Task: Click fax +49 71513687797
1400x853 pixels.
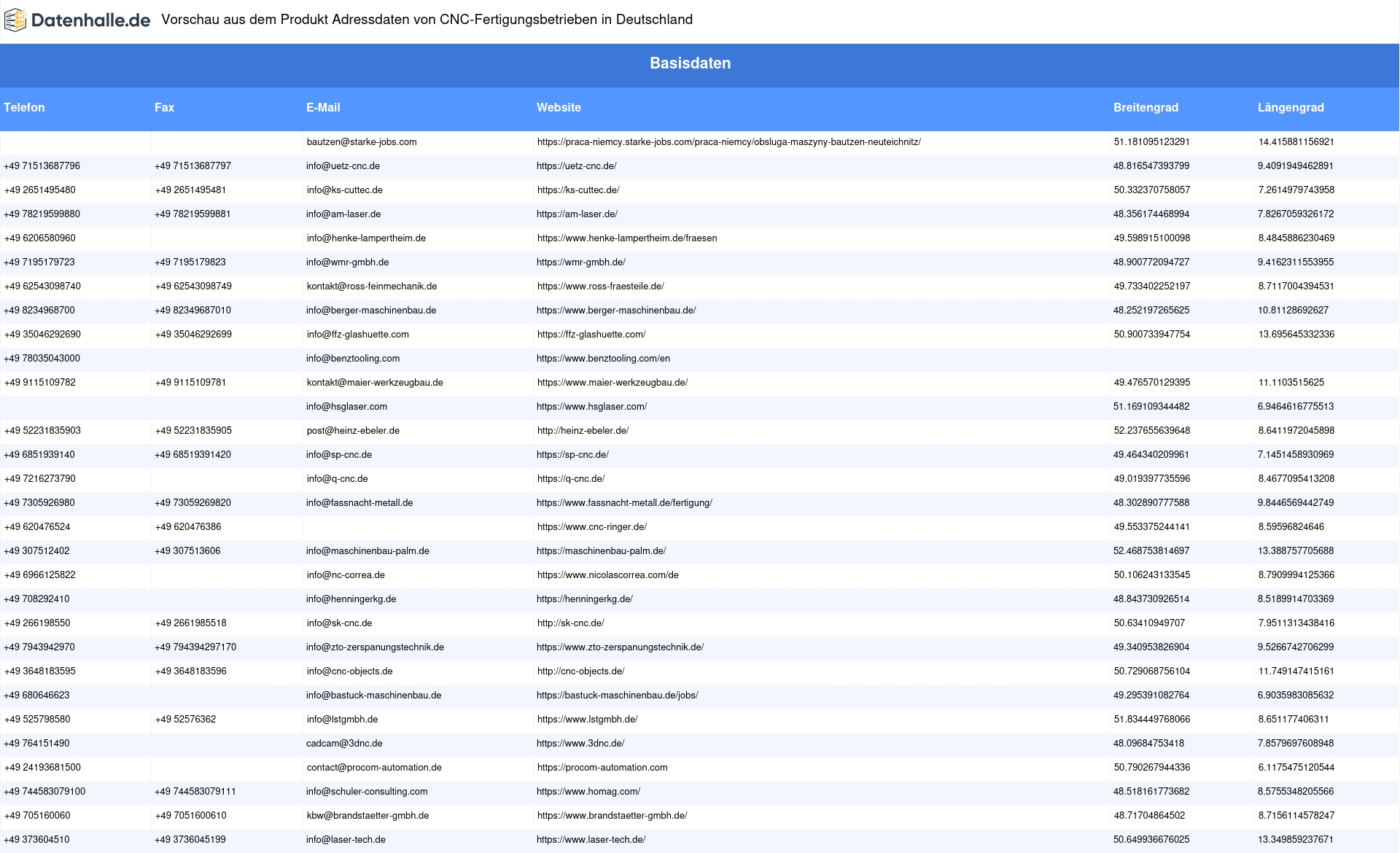Action: [192, 166]
